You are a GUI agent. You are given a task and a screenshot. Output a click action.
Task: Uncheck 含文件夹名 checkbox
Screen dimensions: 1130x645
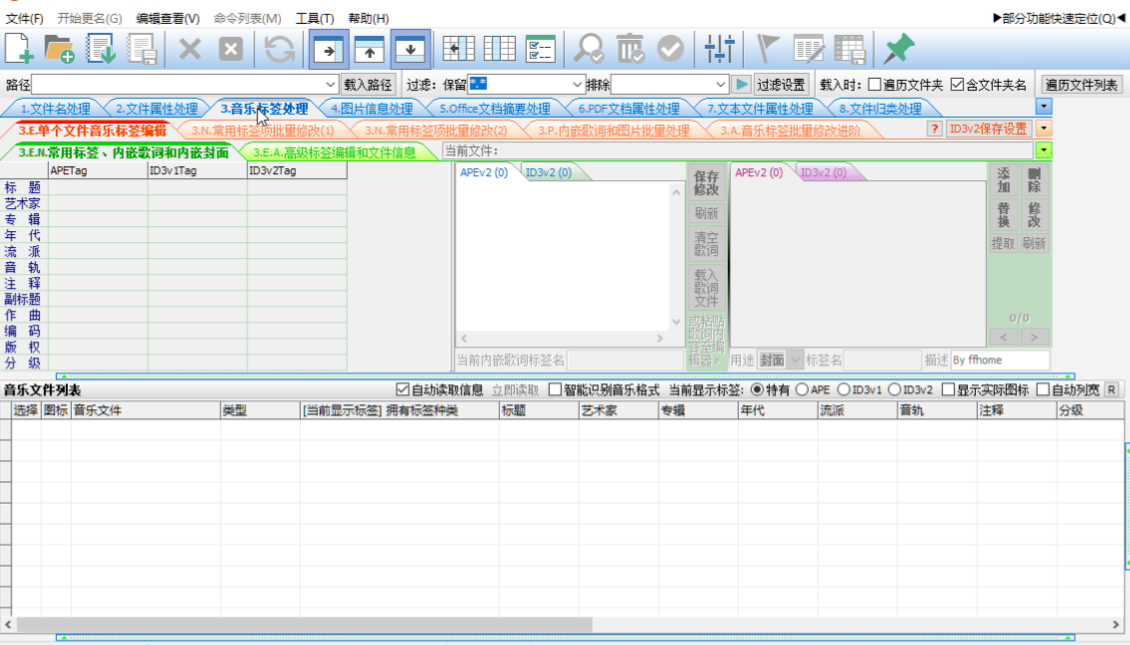coord(957,84)
